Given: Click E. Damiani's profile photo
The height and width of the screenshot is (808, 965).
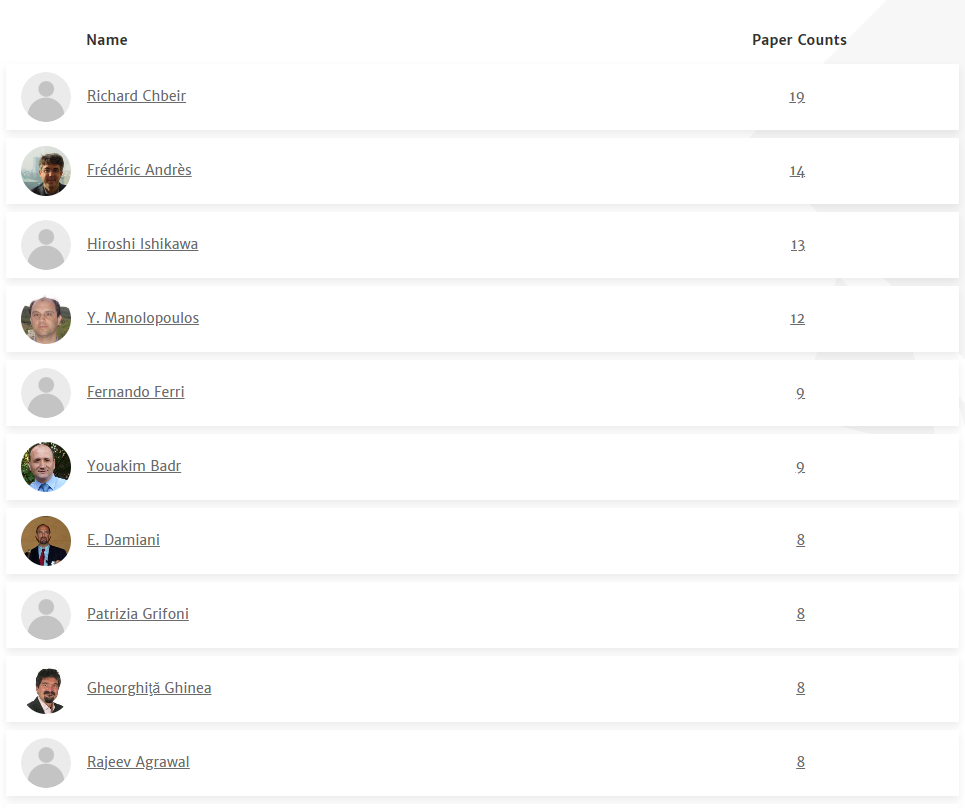Looking at the screenshot, I should [46, 541].
